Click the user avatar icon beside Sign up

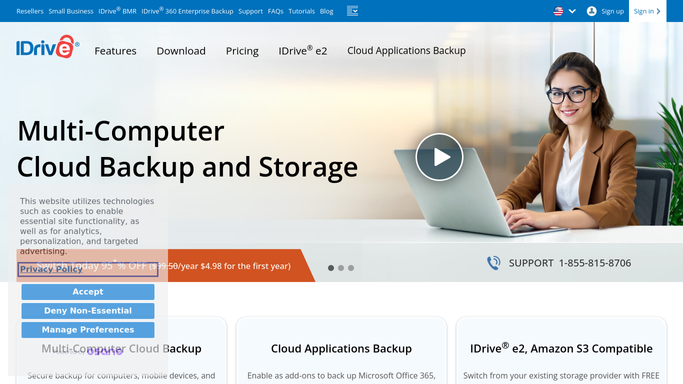(591, 11)
